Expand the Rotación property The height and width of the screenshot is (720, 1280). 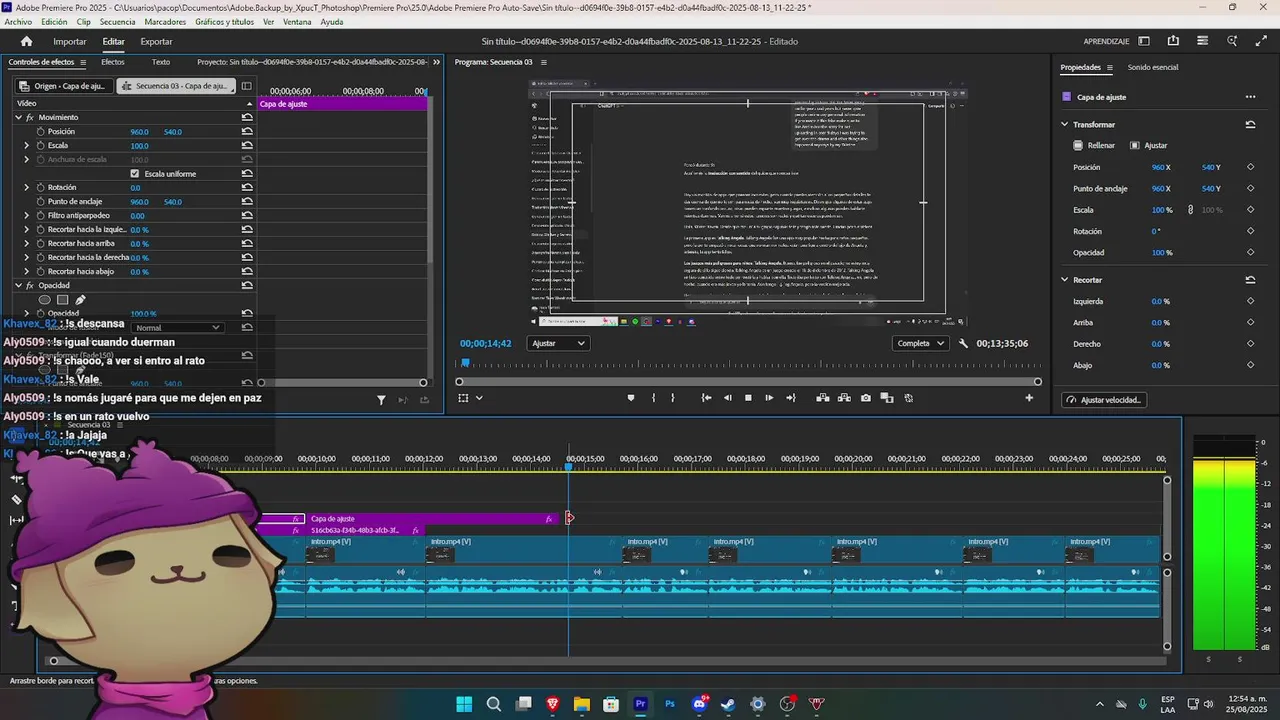(27, 187)
